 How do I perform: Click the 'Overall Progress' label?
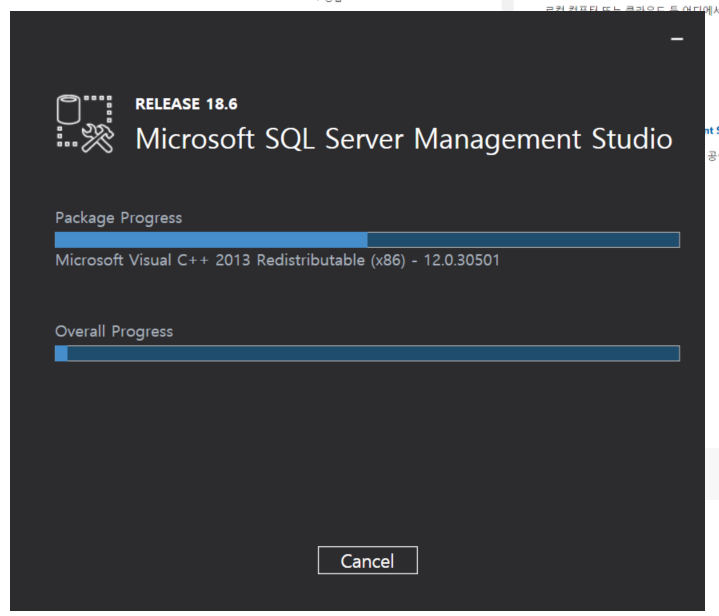coord(114,331)
